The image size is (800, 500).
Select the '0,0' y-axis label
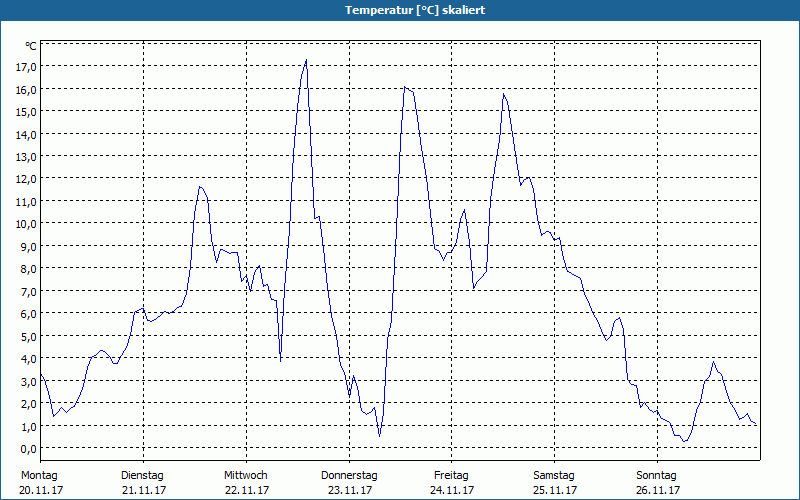(x=28, y=448)
